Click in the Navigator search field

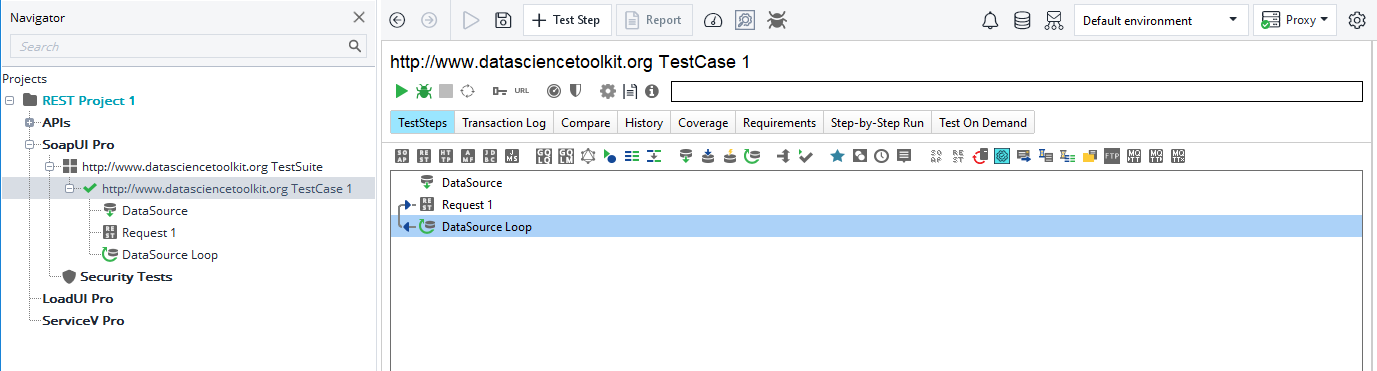pos(188,46)
